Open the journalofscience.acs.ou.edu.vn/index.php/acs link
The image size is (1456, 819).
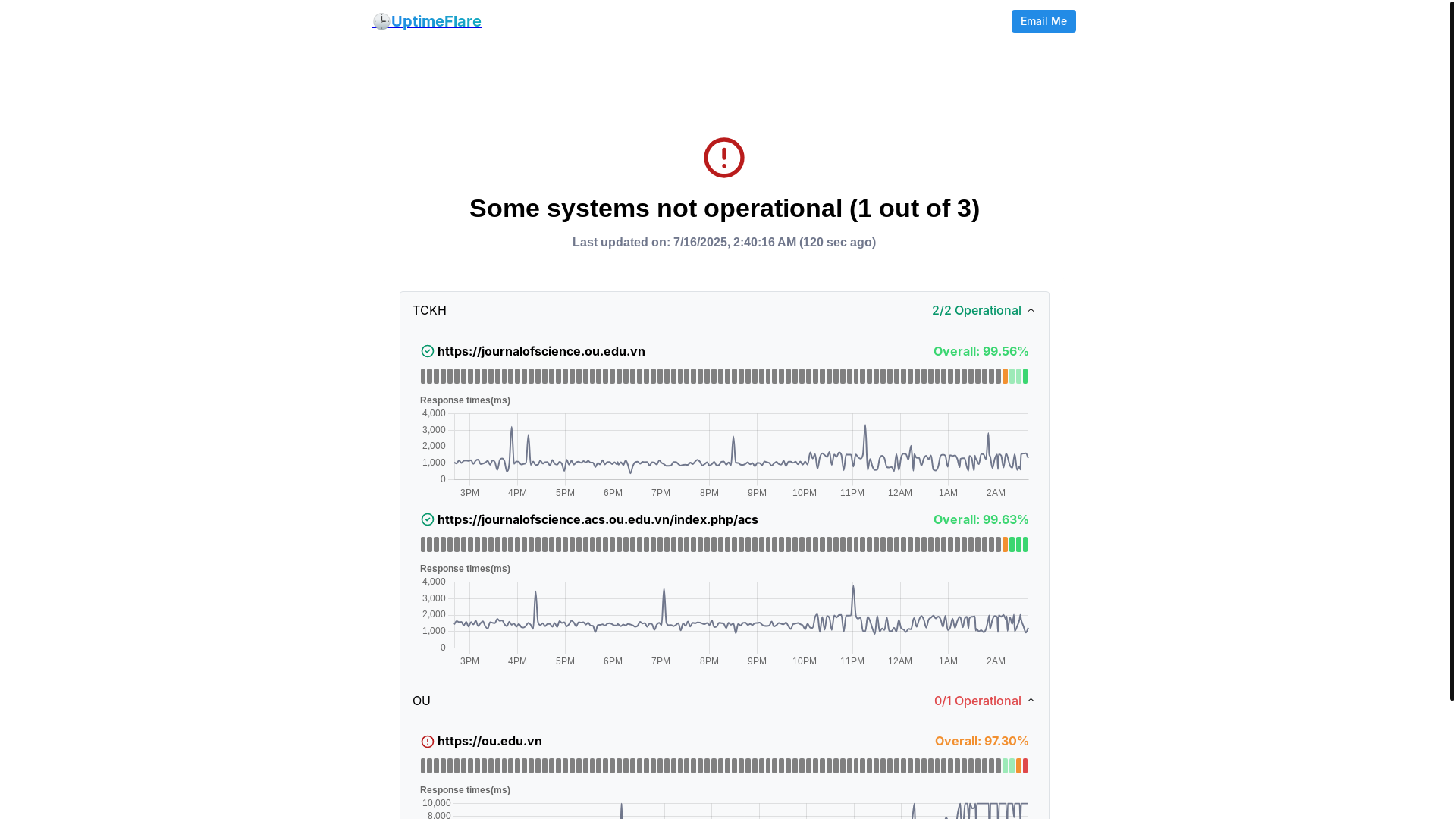coord(598,519)
